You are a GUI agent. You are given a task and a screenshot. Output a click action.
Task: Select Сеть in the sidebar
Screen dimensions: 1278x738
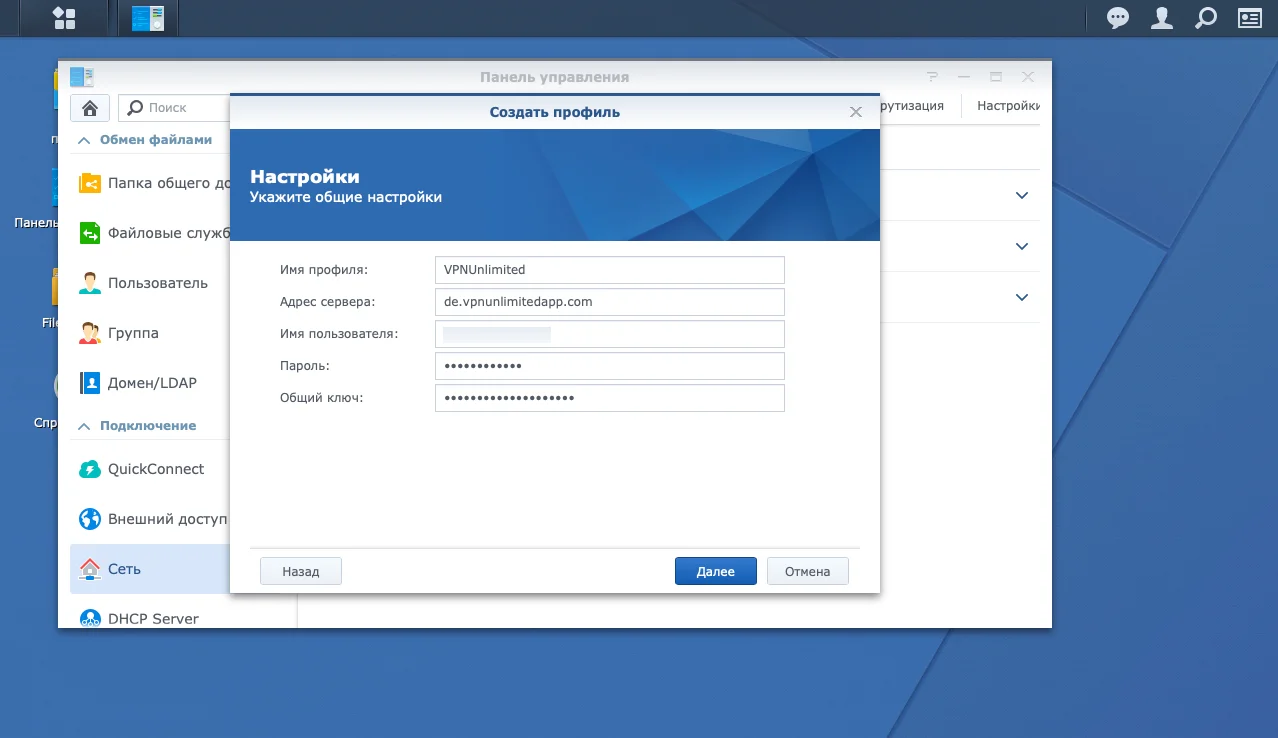124,569
